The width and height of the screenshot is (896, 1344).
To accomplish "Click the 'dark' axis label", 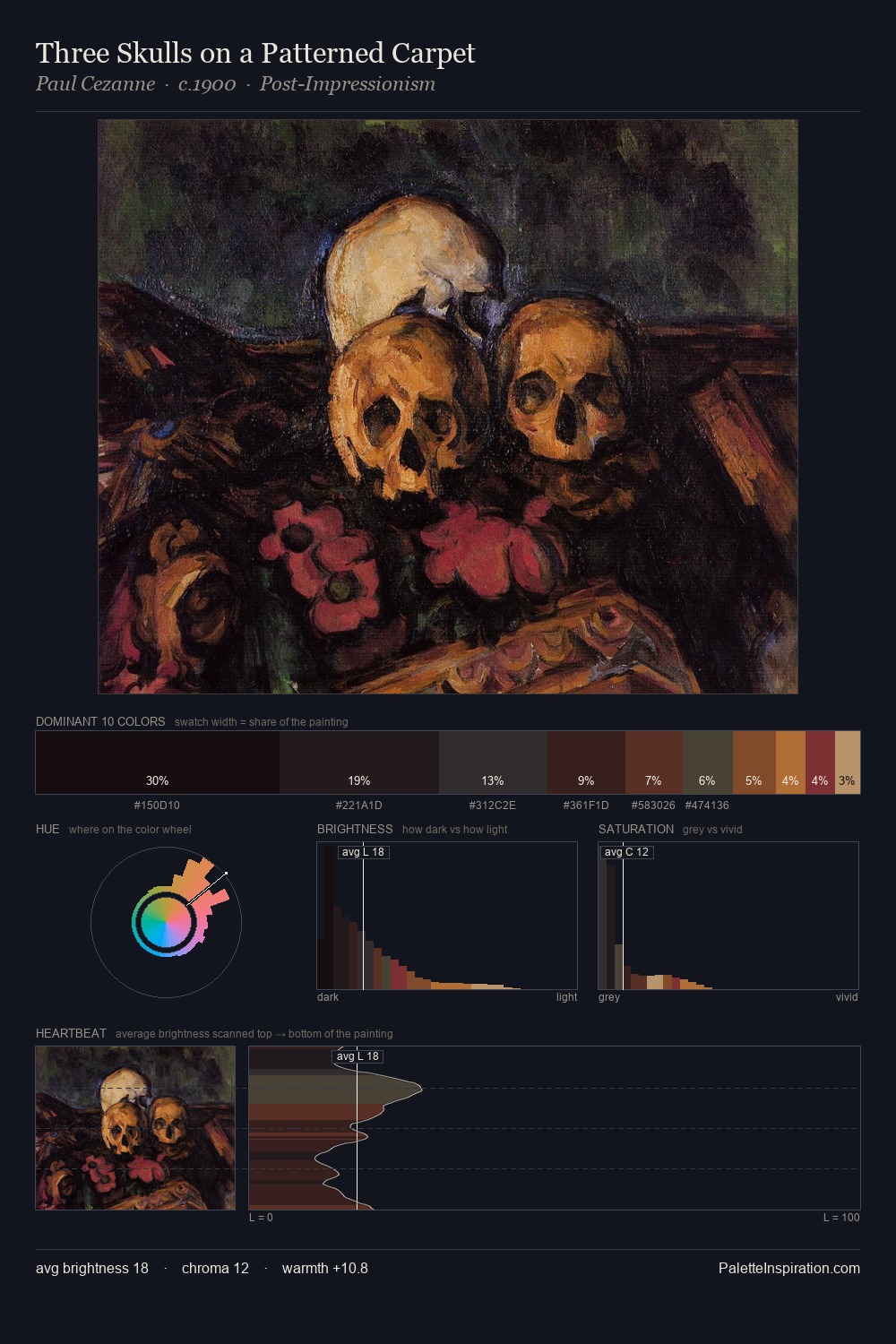I will 328,997.
